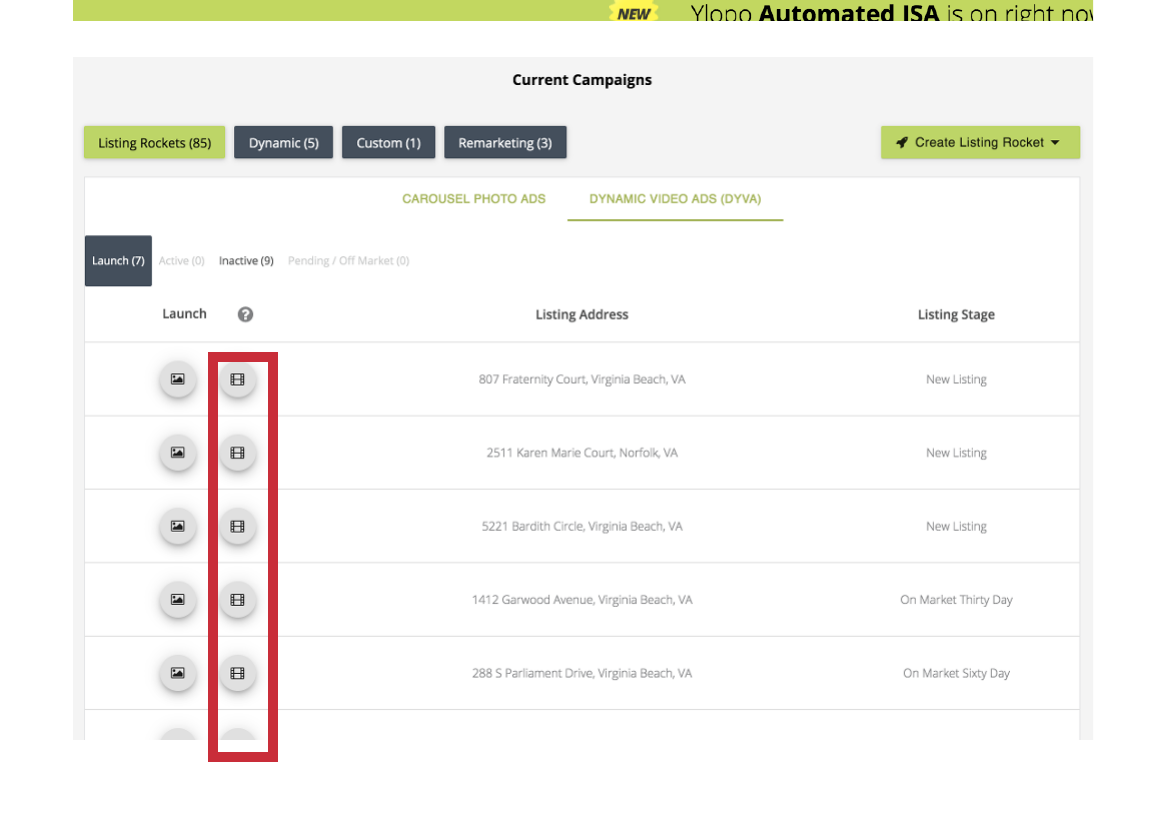Show Inactive (9) campaigns
Image resolution: width=1166 pixels, height=814 pixels.
[246, 261]
